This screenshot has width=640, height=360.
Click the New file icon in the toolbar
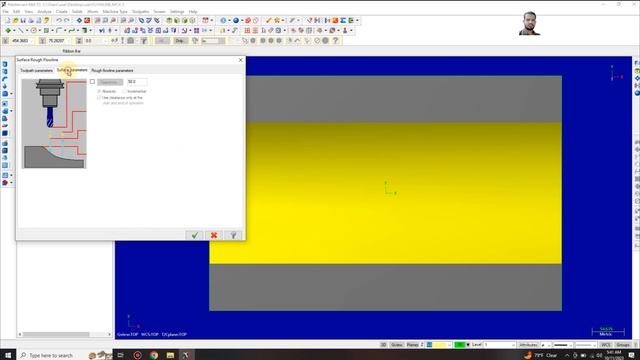click(x=7, y=20)
